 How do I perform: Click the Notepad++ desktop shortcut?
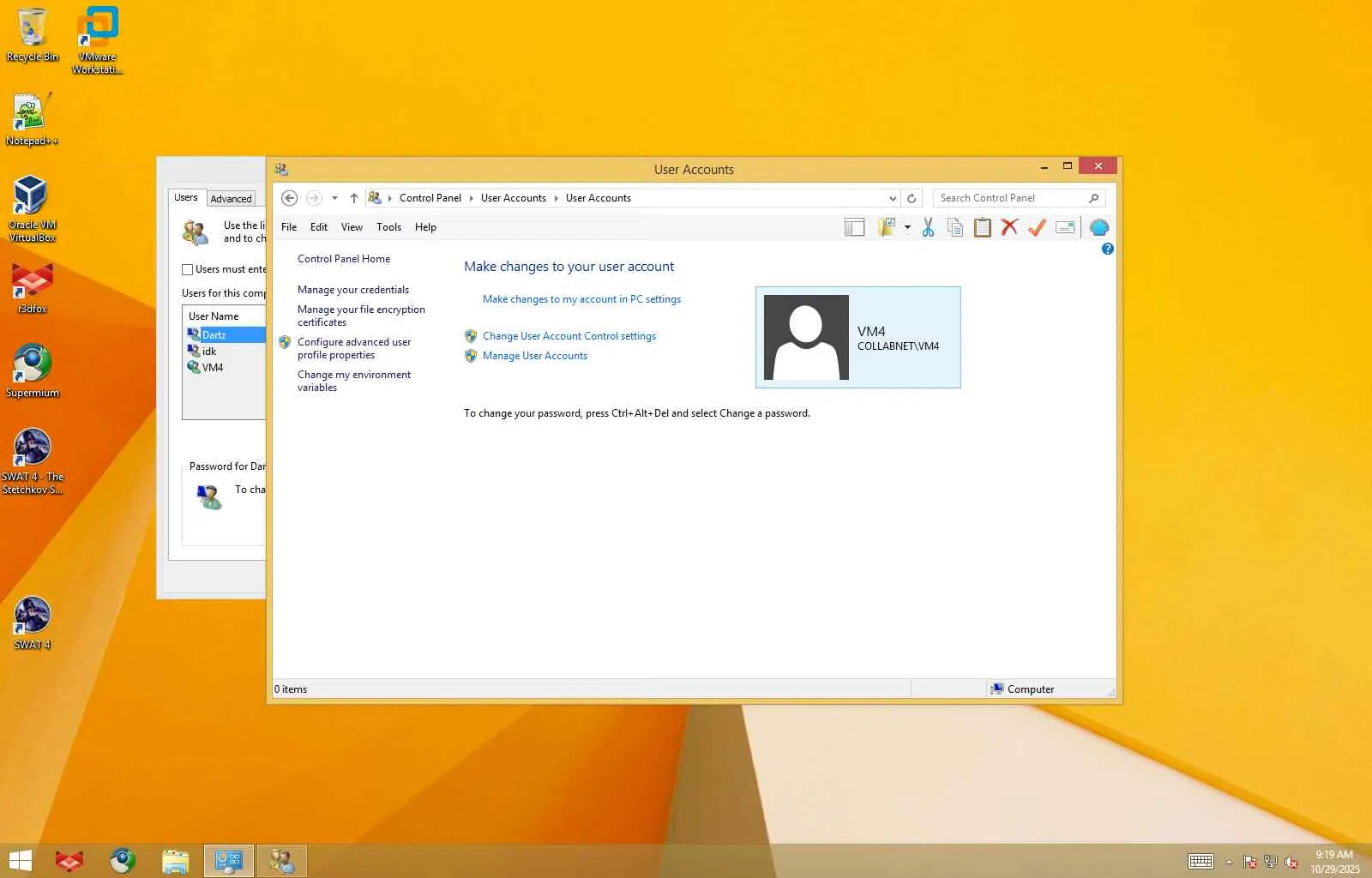[33, 119]
